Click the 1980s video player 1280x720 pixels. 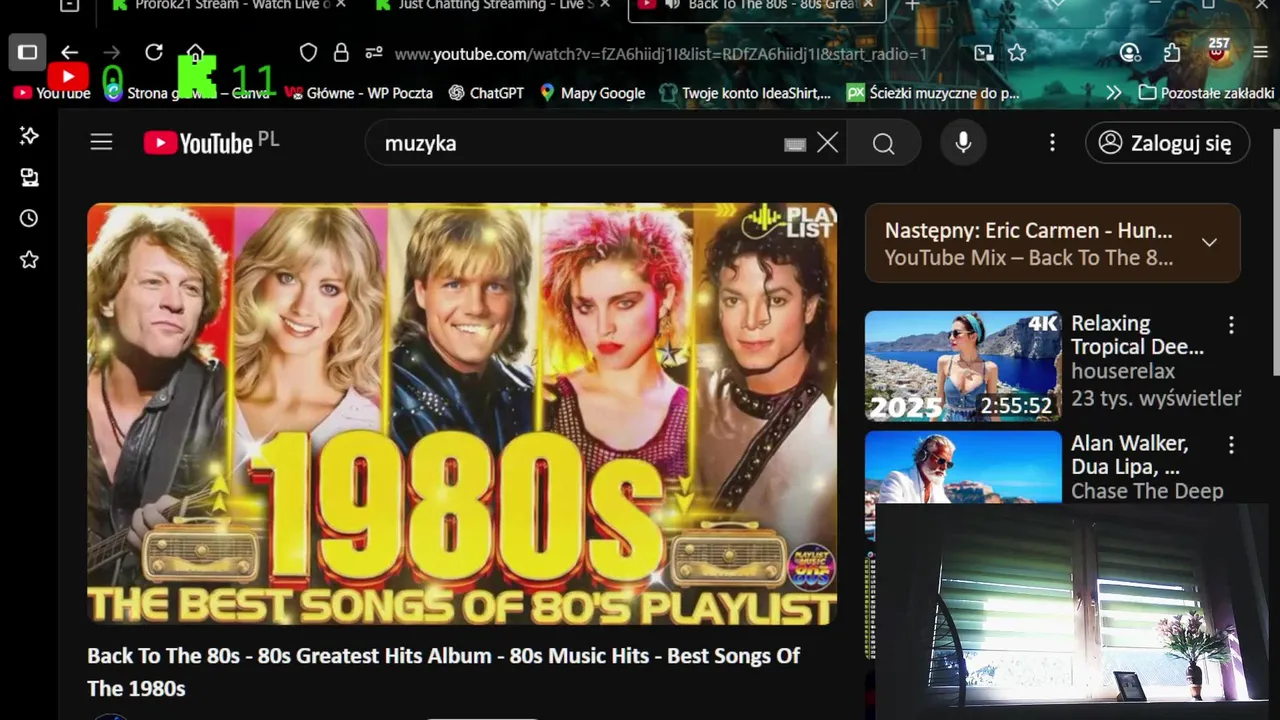click(462, 415)
